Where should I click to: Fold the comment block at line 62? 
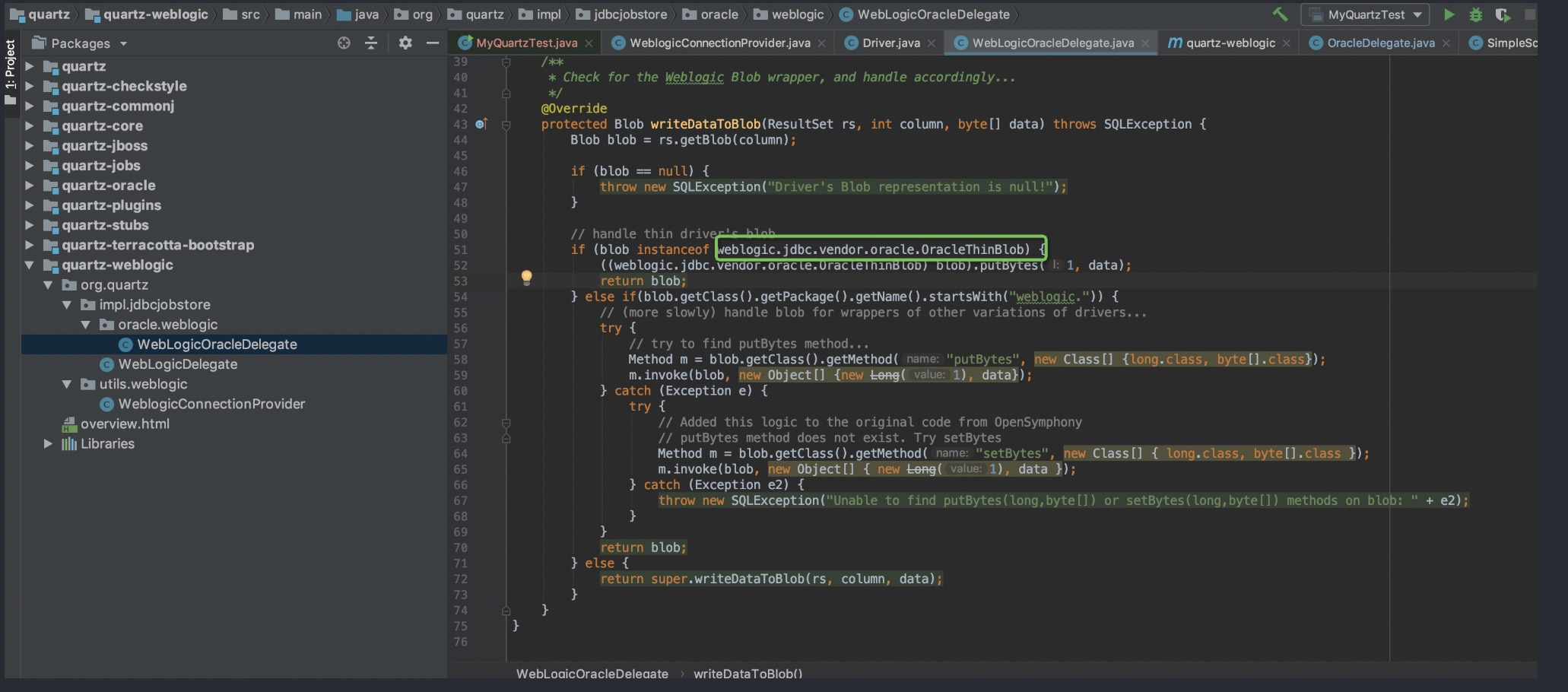click(506, 422)
